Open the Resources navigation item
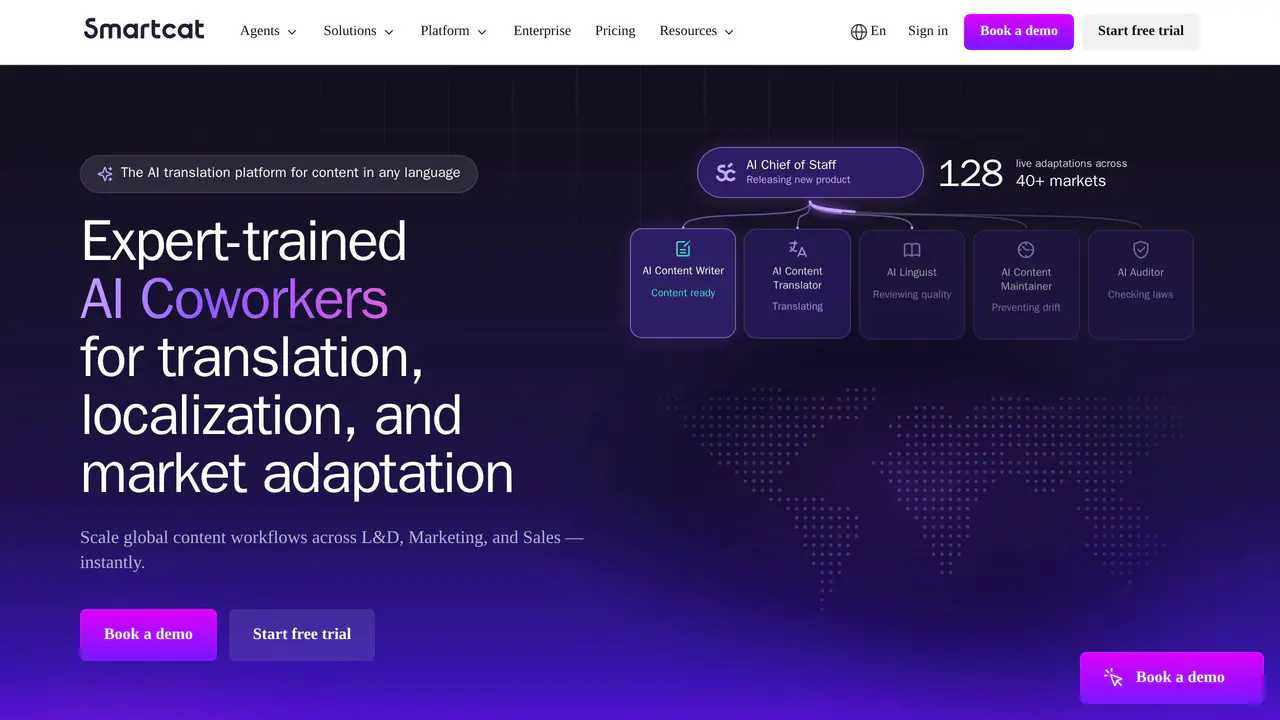Image resolution: width=1280 pixels, height=720 pixels. click(x=697, y=31)
